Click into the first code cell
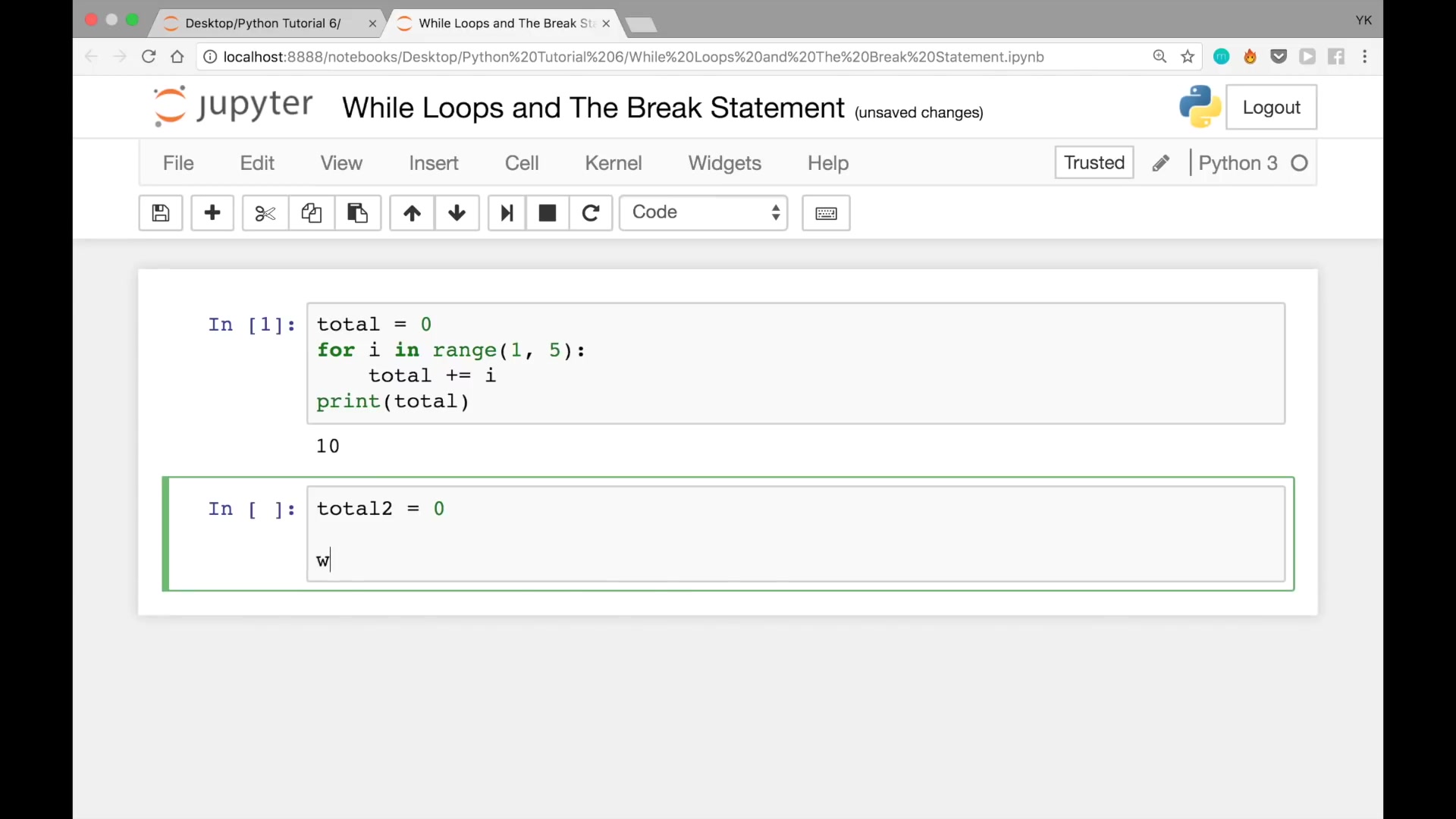1456x819 pixels. tap(795, 363)
